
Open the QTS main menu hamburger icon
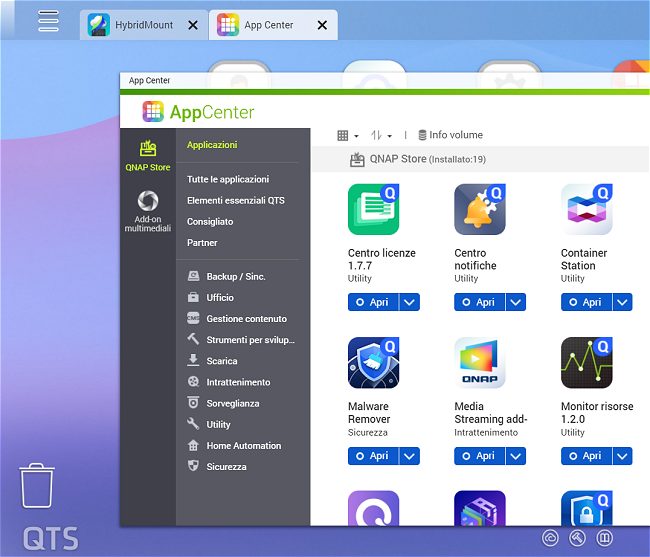[x=48, y=21]
